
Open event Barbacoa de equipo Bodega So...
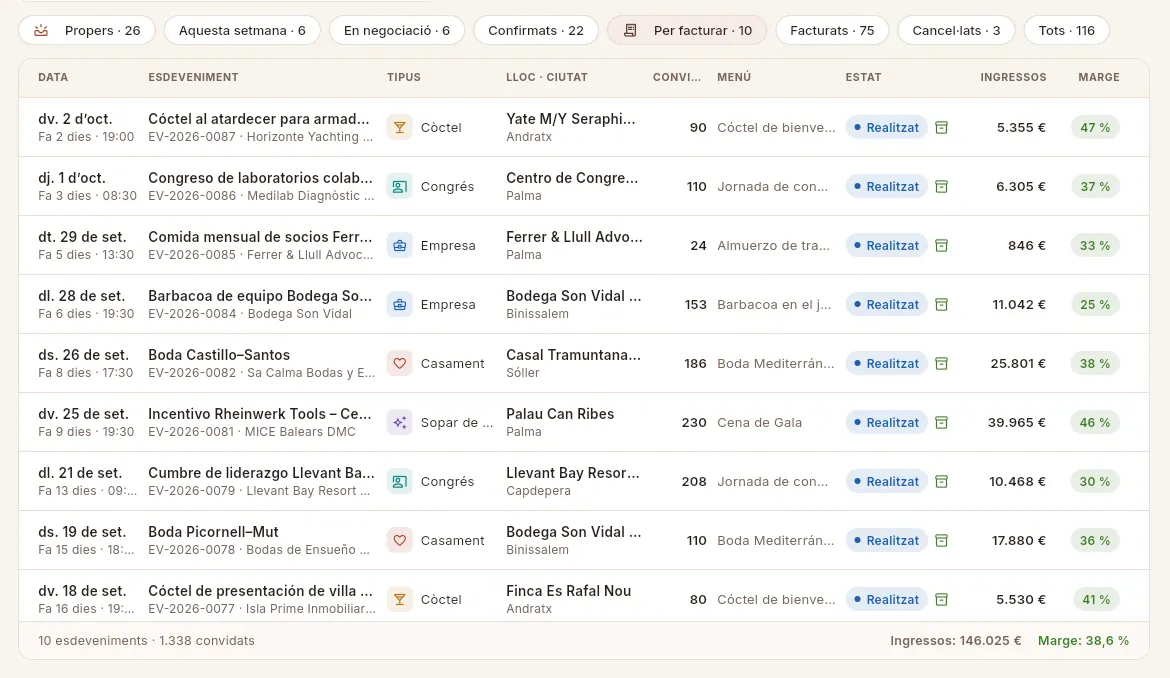click(x=260, y=295)
